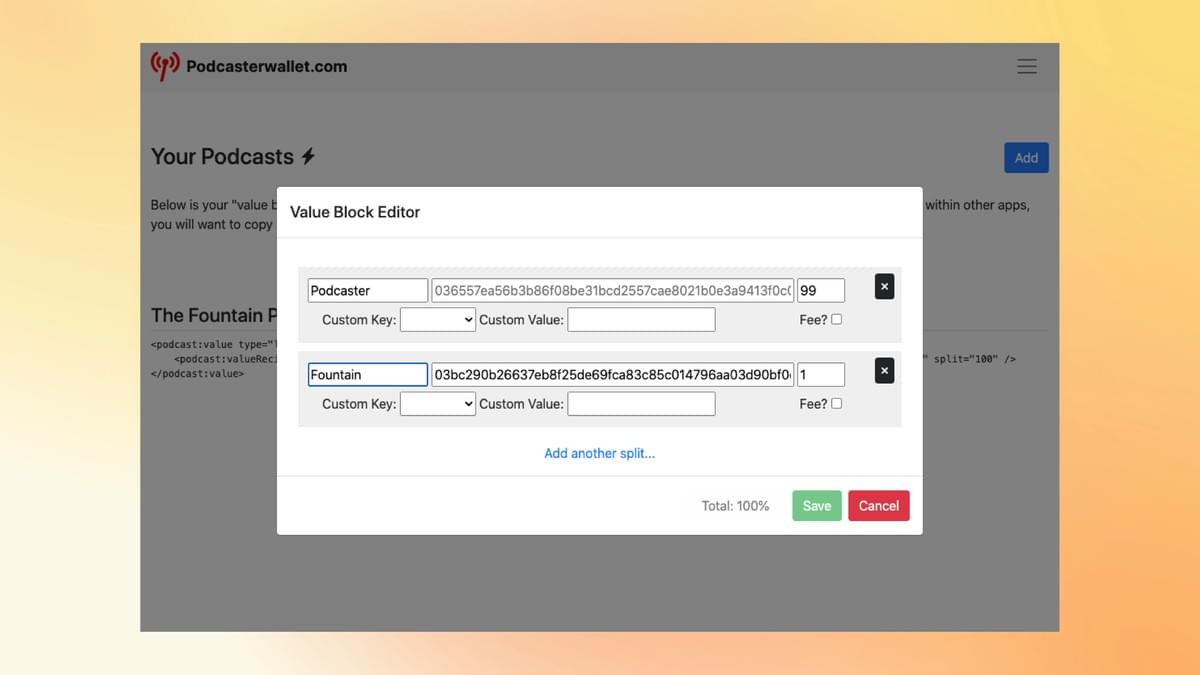Save the value block

817,505
